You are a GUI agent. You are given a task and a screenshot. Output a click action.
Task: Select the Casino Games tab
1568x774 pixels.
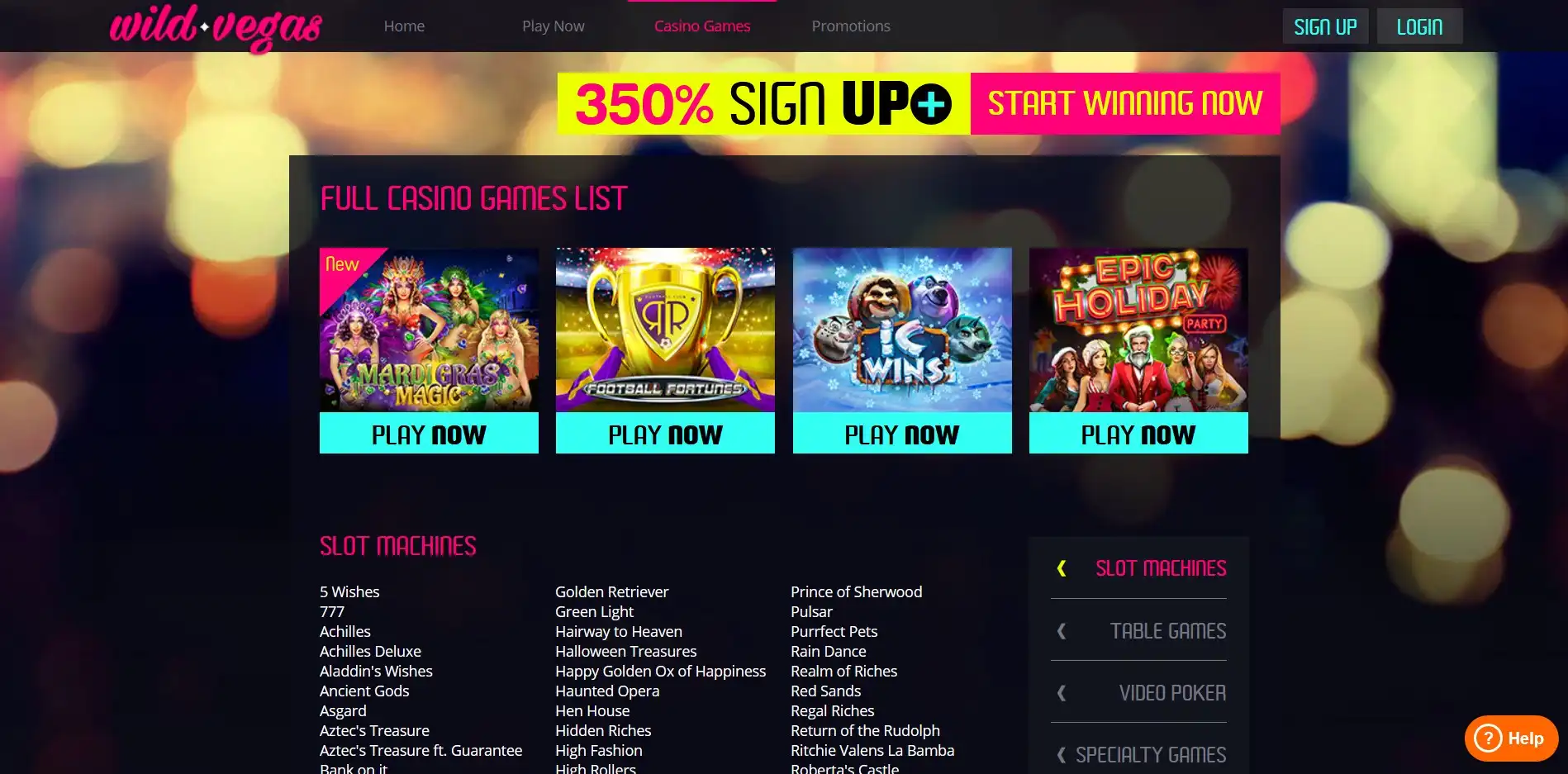[702, 26]
